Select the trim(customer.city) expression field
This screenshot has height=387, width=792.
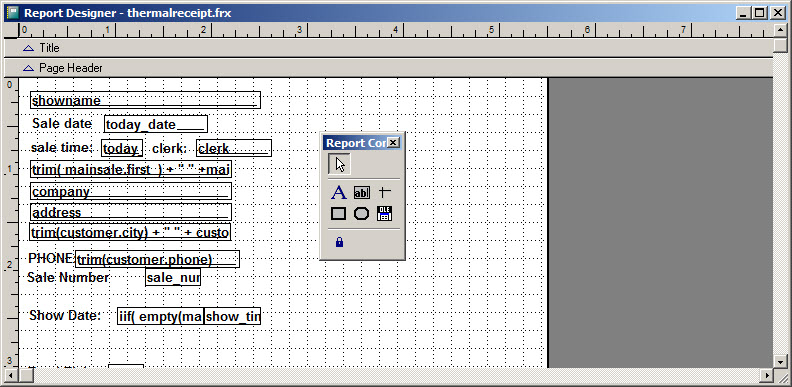[130, 232]
